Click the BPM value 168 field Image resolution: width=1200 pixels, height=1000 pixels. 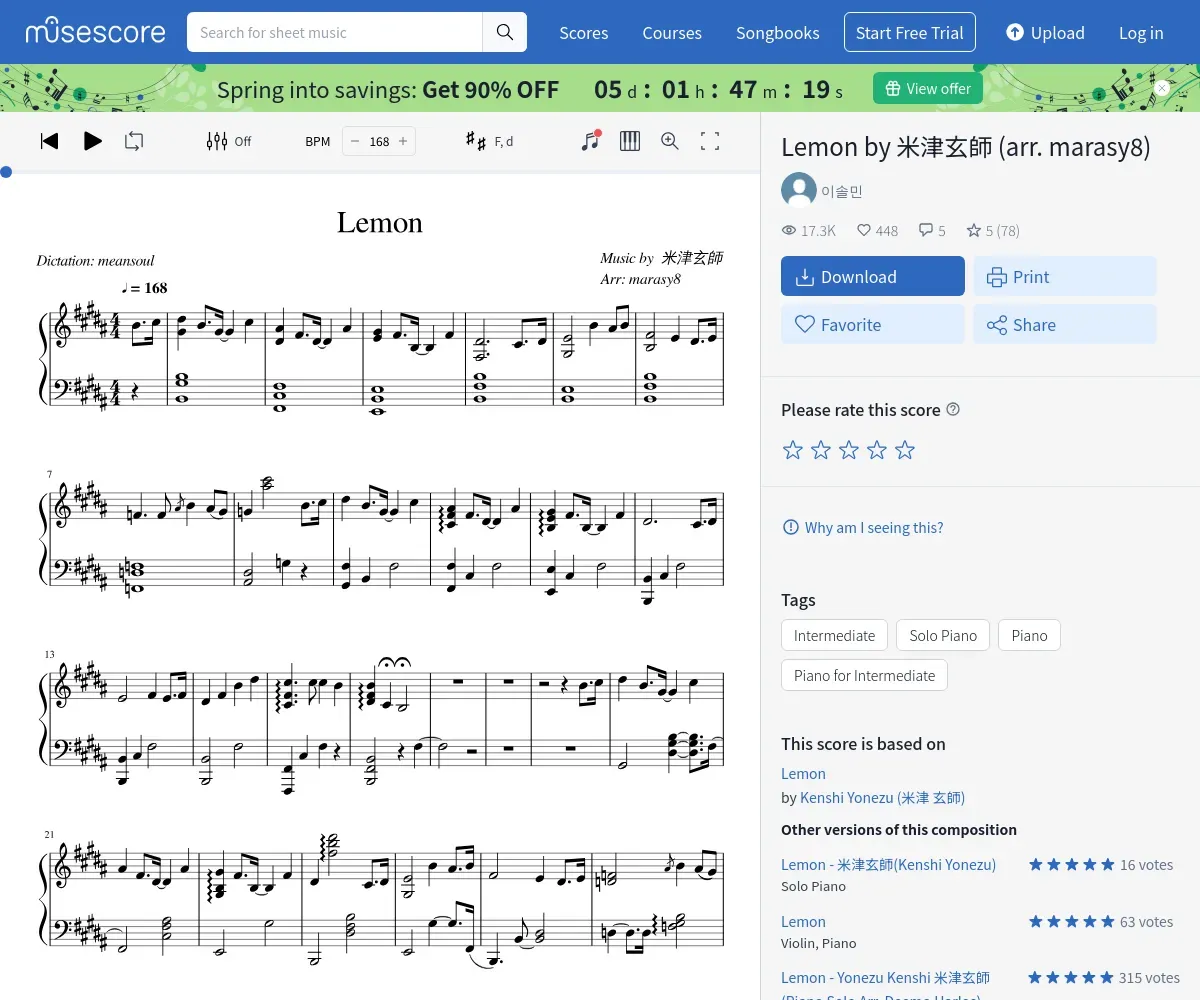[379, 141]
